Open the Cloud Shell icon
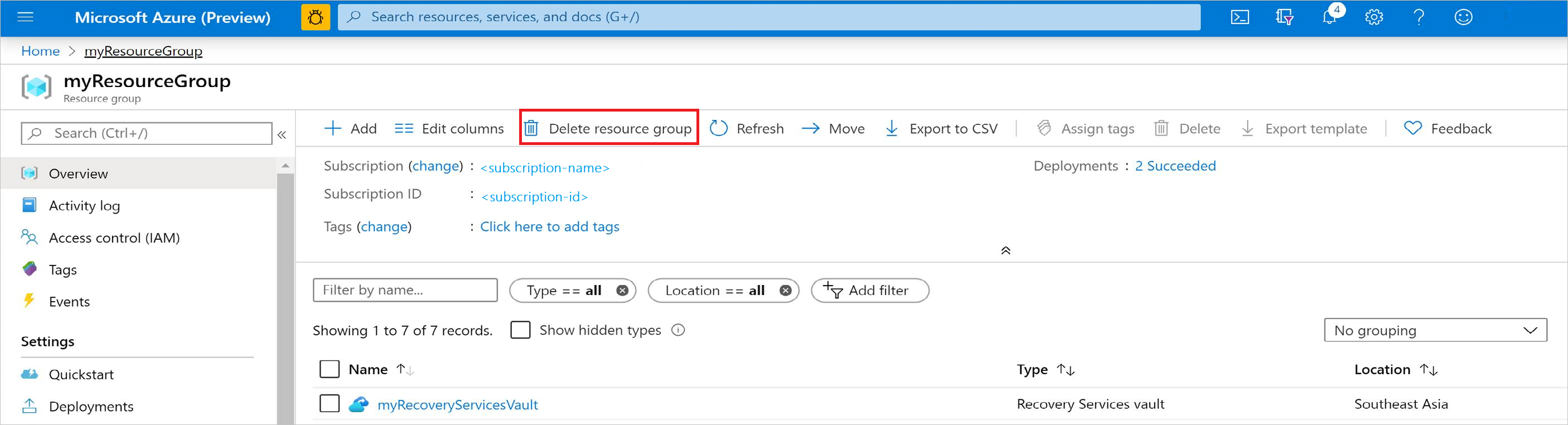This screenshot has height=425, width=1568. (1240, 17)
